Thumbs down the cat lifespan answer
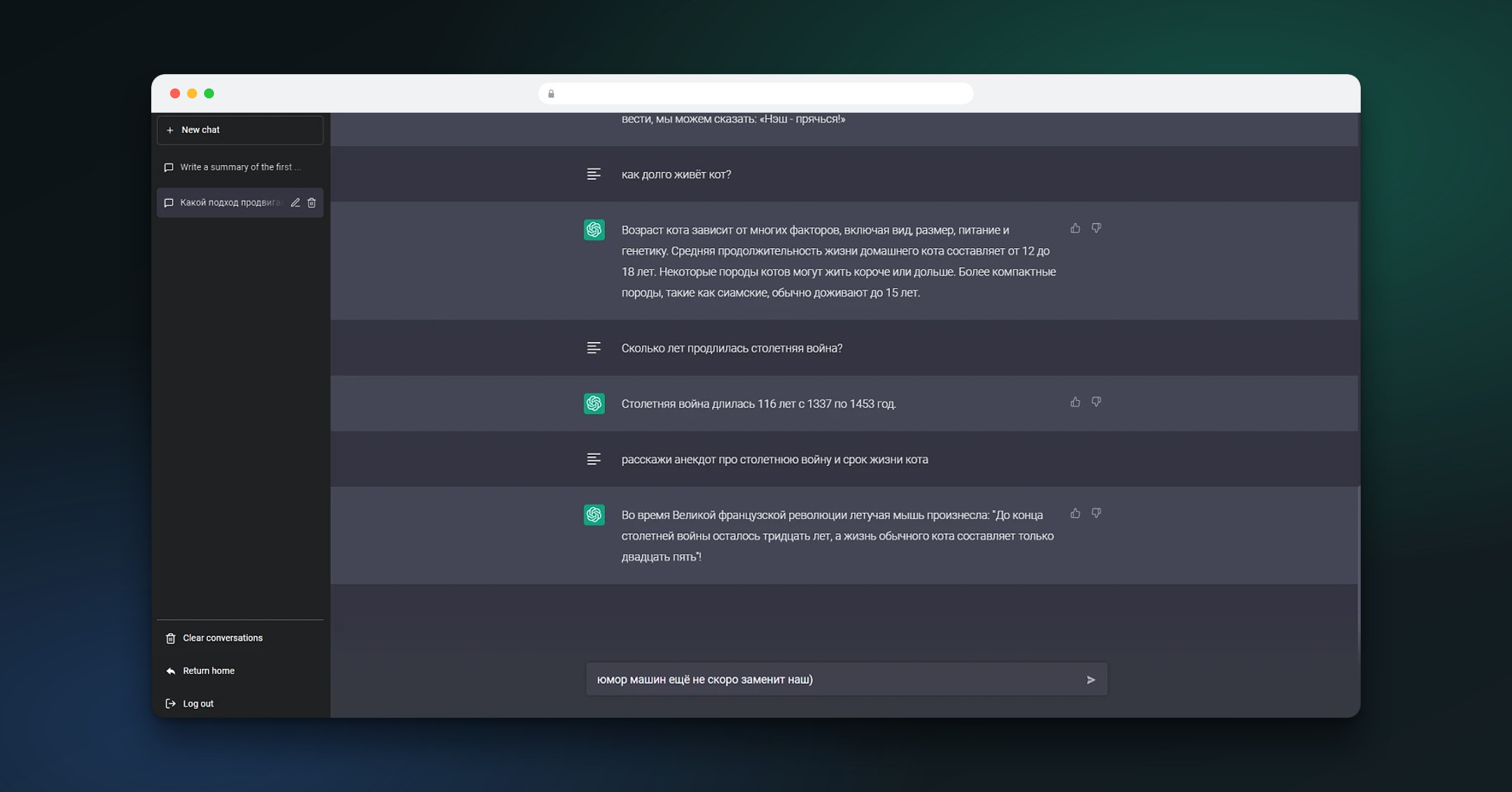This screenshot has height=792, width=1512. pyautogui.click(x=1096, y=228)
